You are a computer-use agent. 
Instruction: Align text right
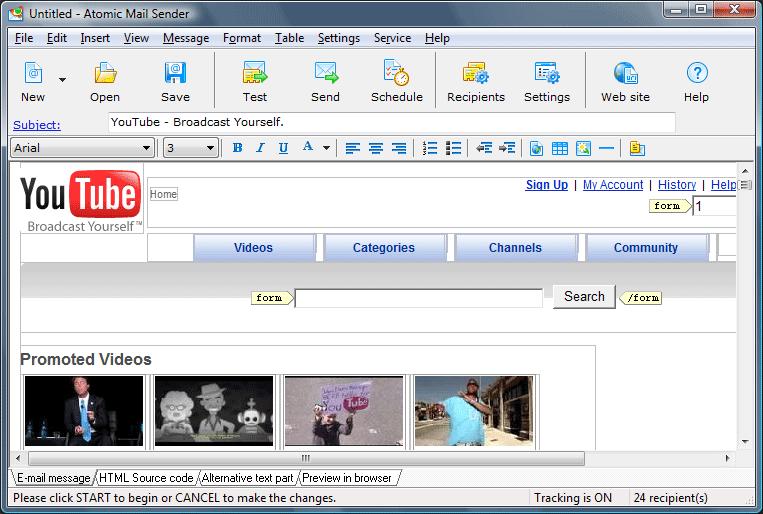399,148
